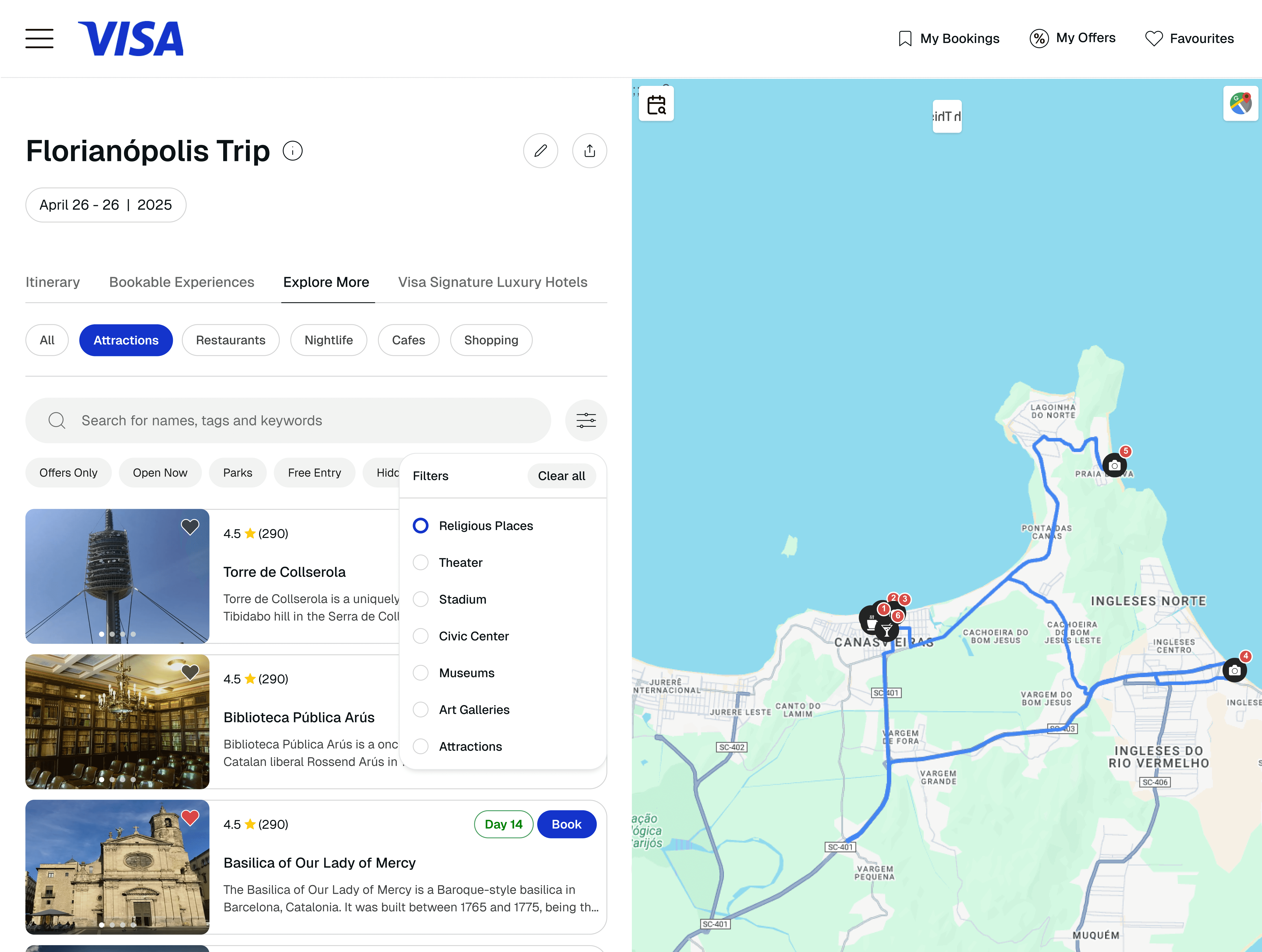Open the hamburger menu
Screen dimensions: 1262x952
click(39, 39)
